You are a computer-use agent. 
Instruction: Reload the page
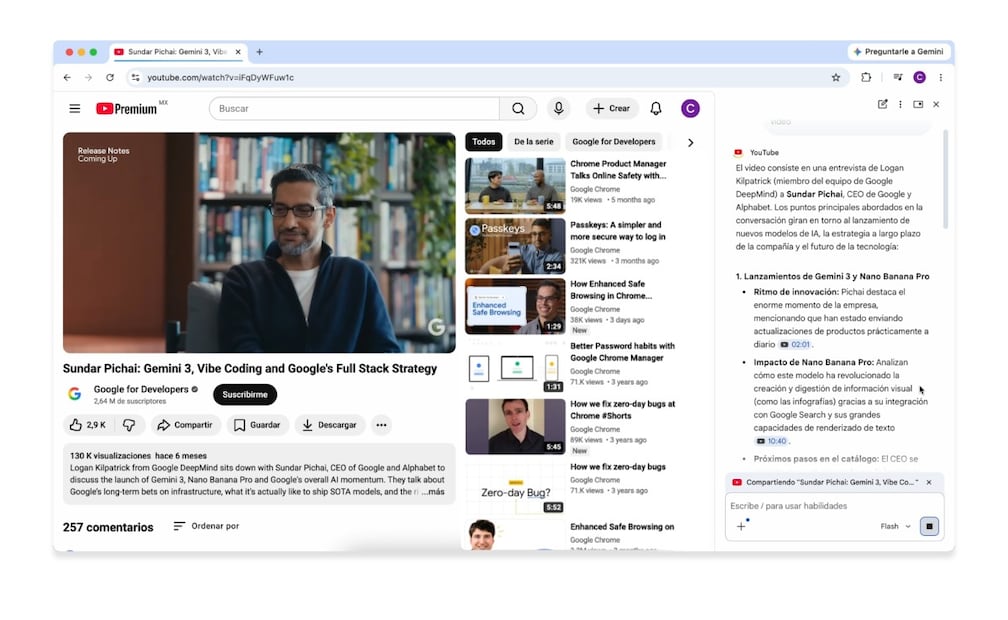tap(110, 77)
